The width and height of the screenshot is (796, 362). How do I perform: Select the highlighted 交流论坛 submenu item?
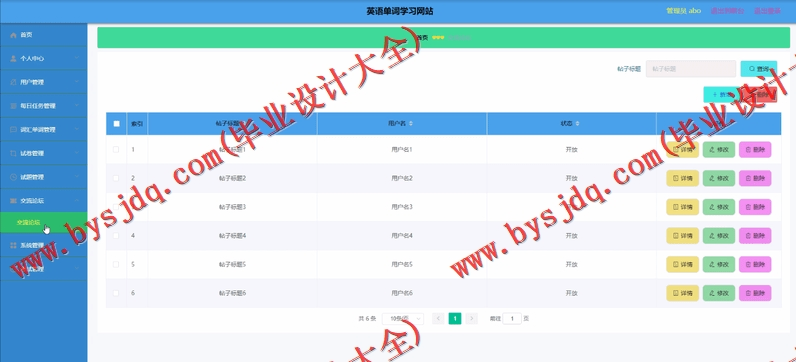click(x=44, y=222)
